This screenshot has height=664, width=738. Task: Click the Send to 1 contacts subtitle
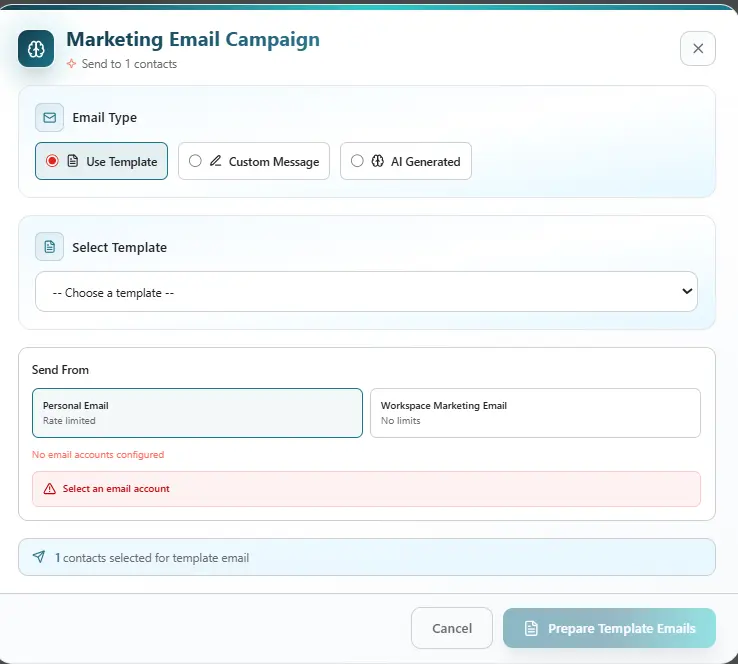[129, 64]
